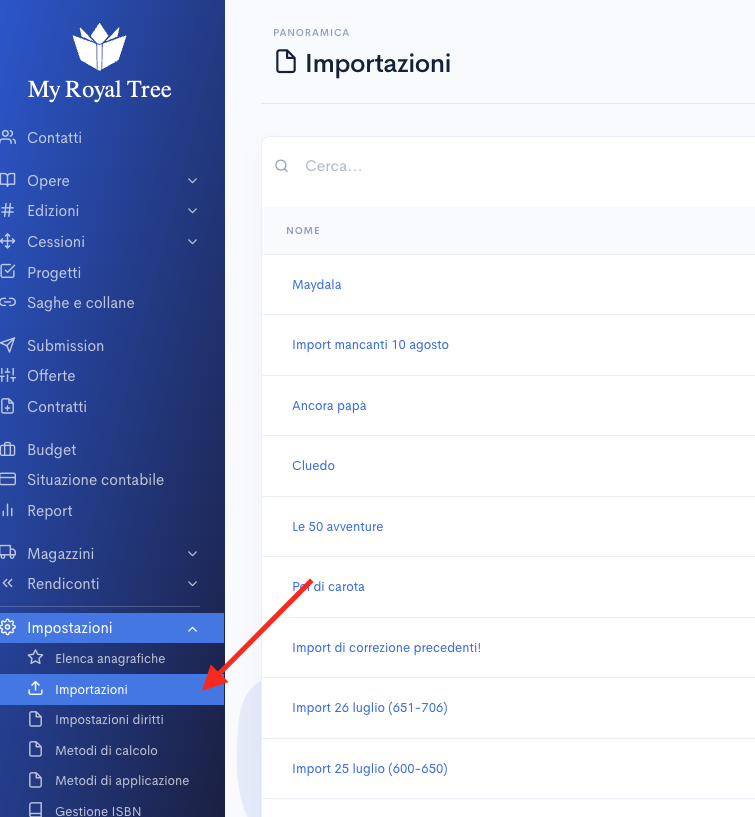This screenshot has height=817, width=755.
Task: Click the Rendiconti double-chevron icon
Action: point(8,584)
